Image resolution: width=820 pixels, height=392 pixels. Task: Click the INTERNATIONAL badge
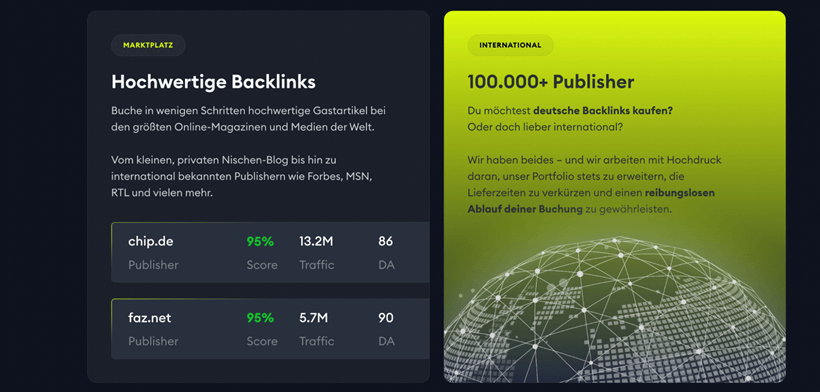click(510, 45)
